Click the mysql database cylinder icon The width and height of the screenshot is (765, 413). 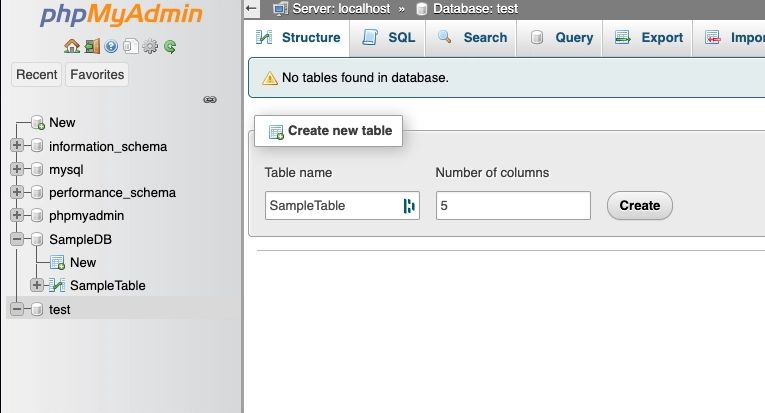[37, 169]
